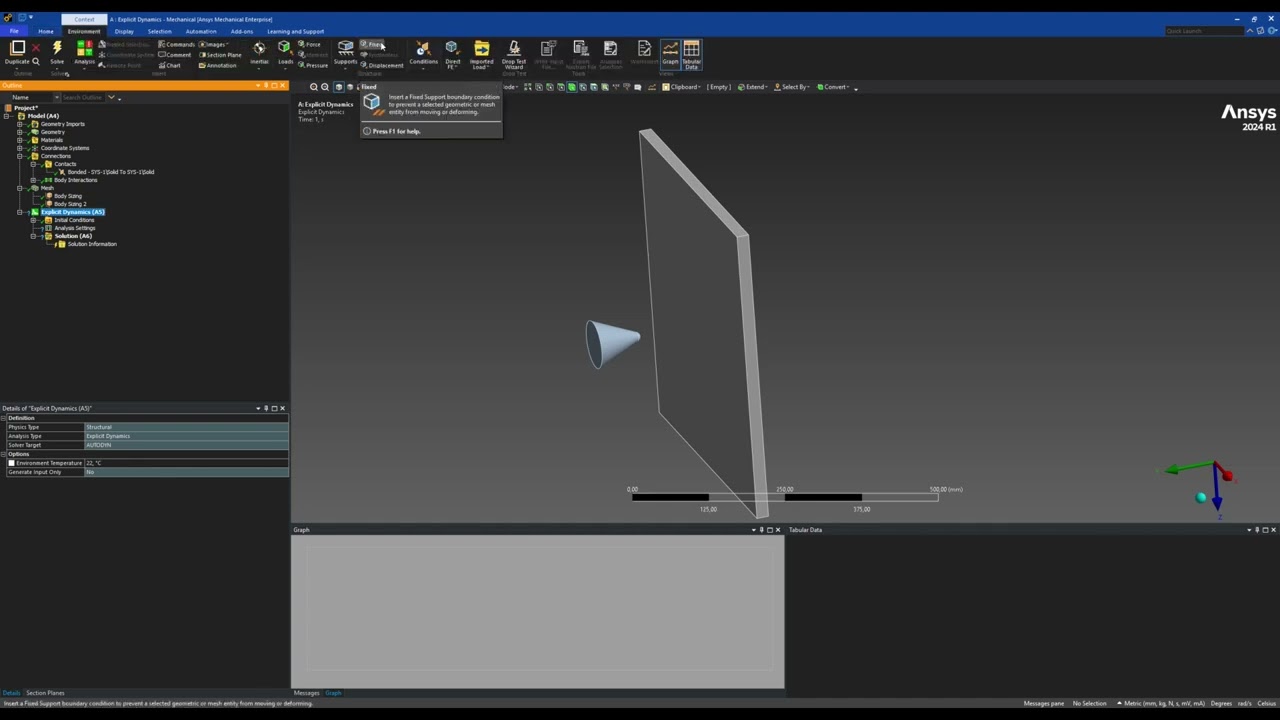Click the Zoom In magnifier icon
Image resolution: width=1280 pixels, height=720 pixels.
314,87
